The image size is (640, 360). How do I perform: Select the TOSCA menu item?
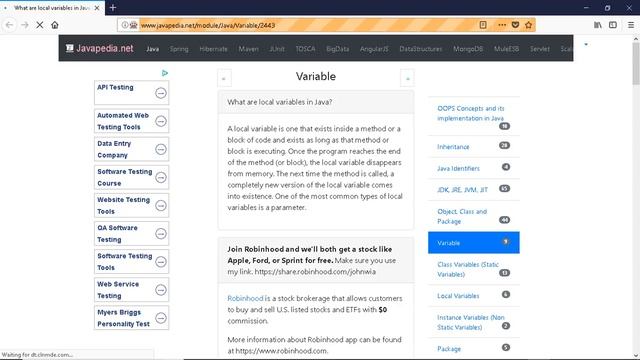(305, 49)
